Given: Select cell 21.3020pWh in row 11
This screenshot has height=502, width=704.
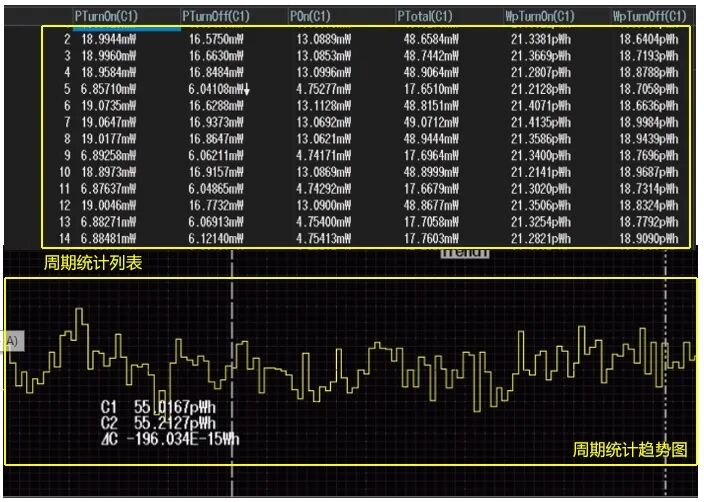Looking at the screenshot, I should click(x=541, y=189).
